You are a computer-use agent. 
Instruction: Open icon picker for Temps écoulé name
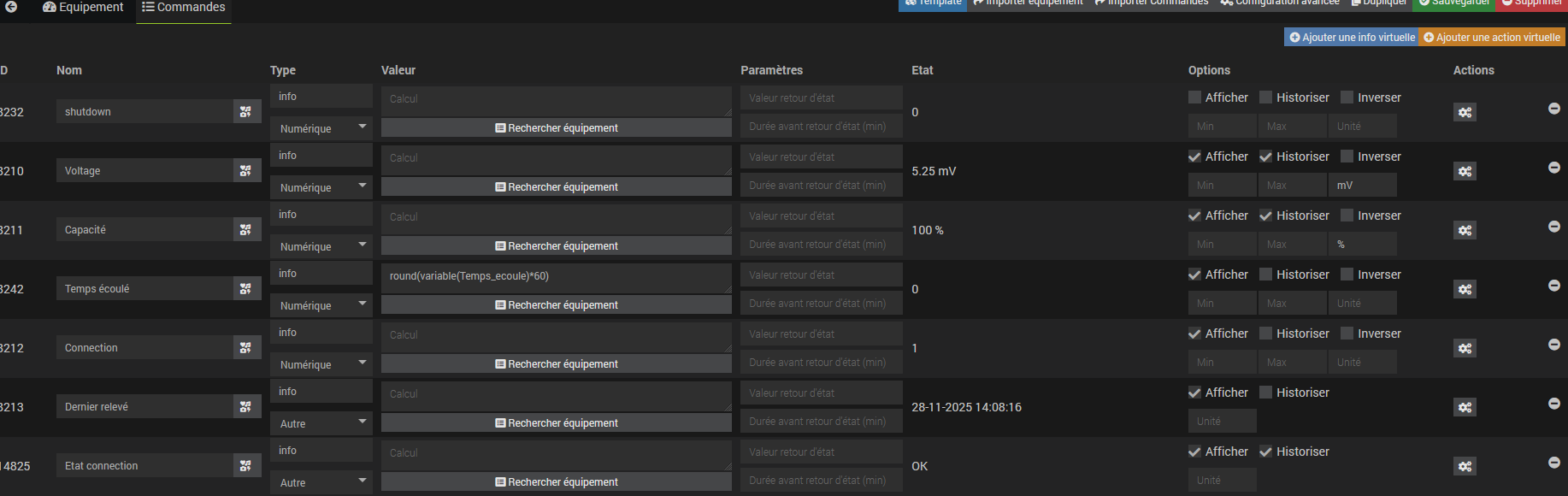[246, 288]
